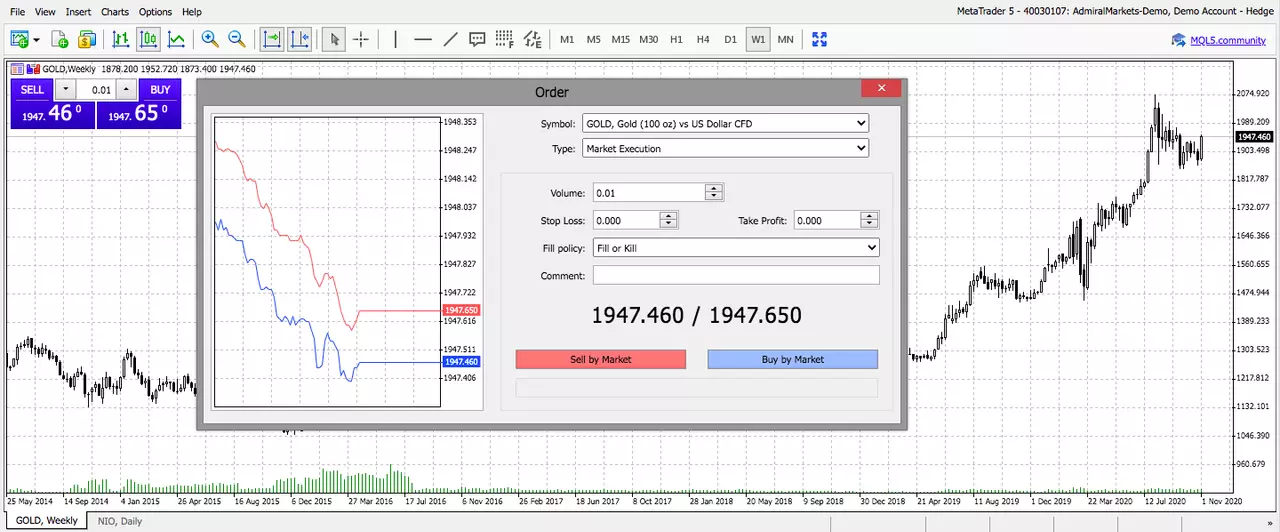Open the Fill policy dropdown
This screenshot has height=532, width=1280.
click(736, 247)
